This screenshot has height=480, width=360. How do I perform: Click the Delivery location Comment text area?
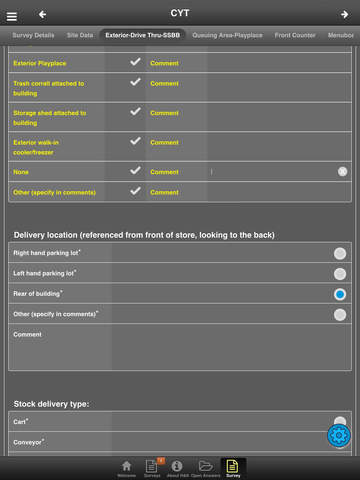(180, 347)
